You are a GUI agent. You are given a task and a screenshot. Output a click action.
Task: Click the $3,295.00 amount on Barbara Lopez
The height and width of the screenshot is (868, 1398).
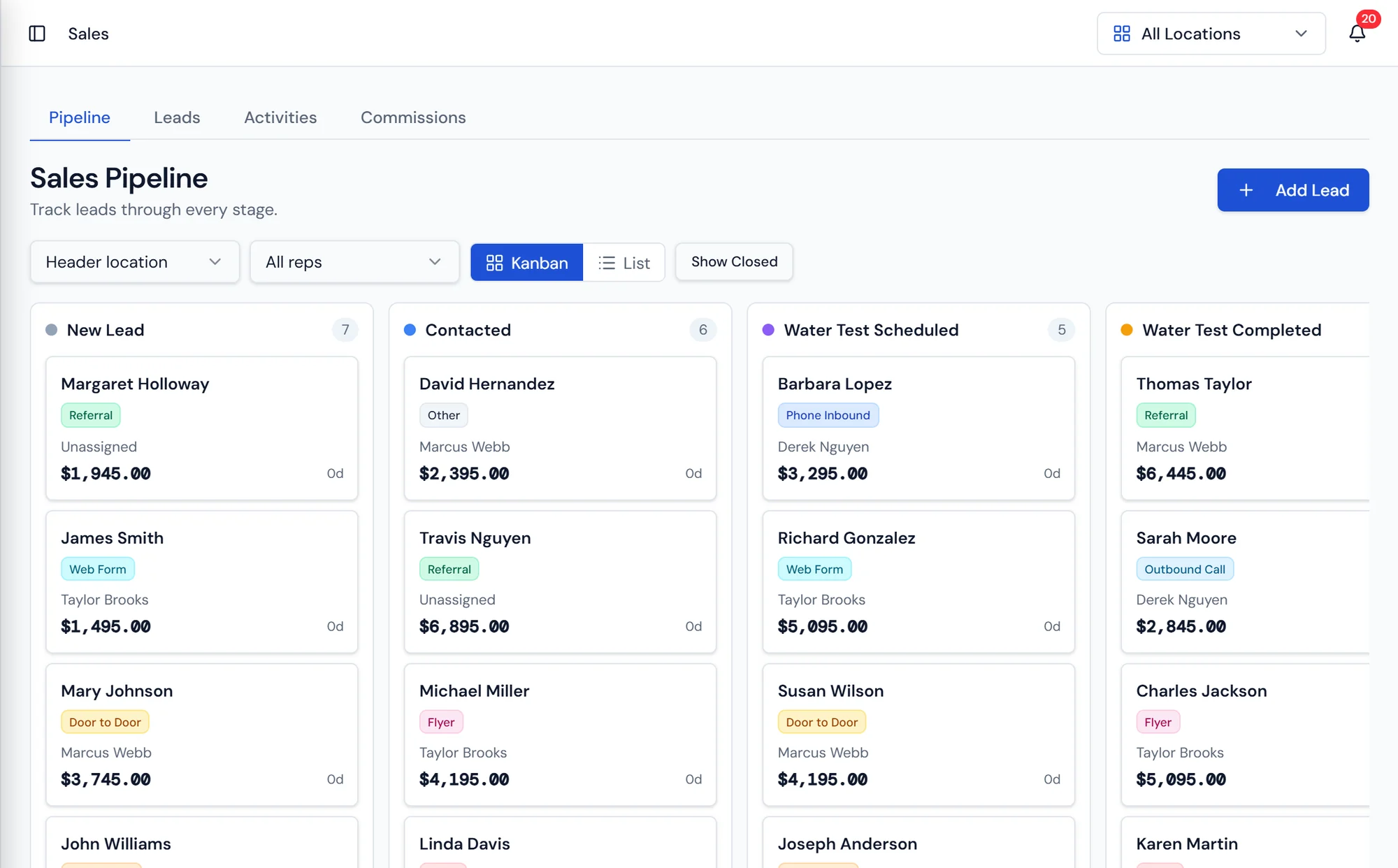(823, 473)
